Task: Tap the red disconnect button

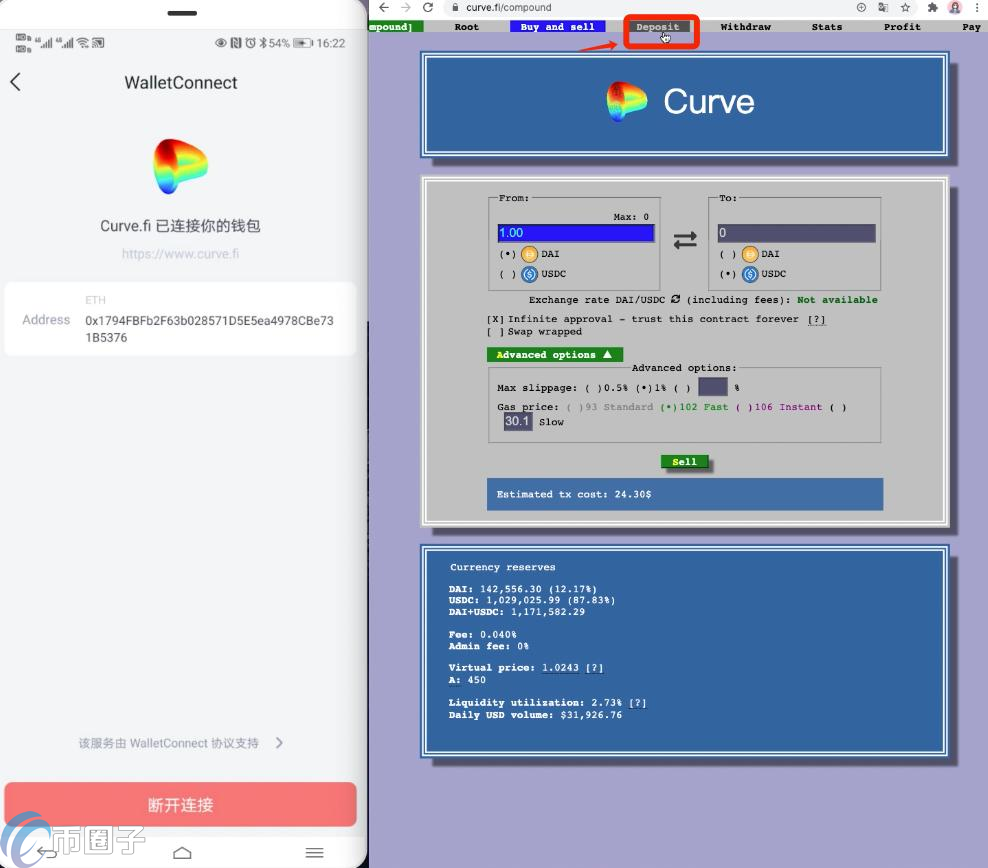Action: [180, 804]
